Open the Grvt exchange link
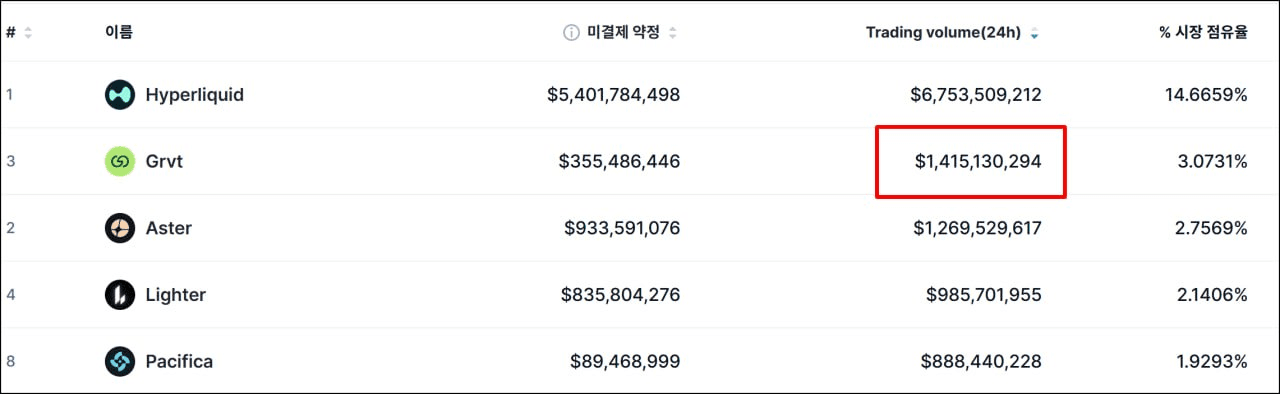 [164, 161]
